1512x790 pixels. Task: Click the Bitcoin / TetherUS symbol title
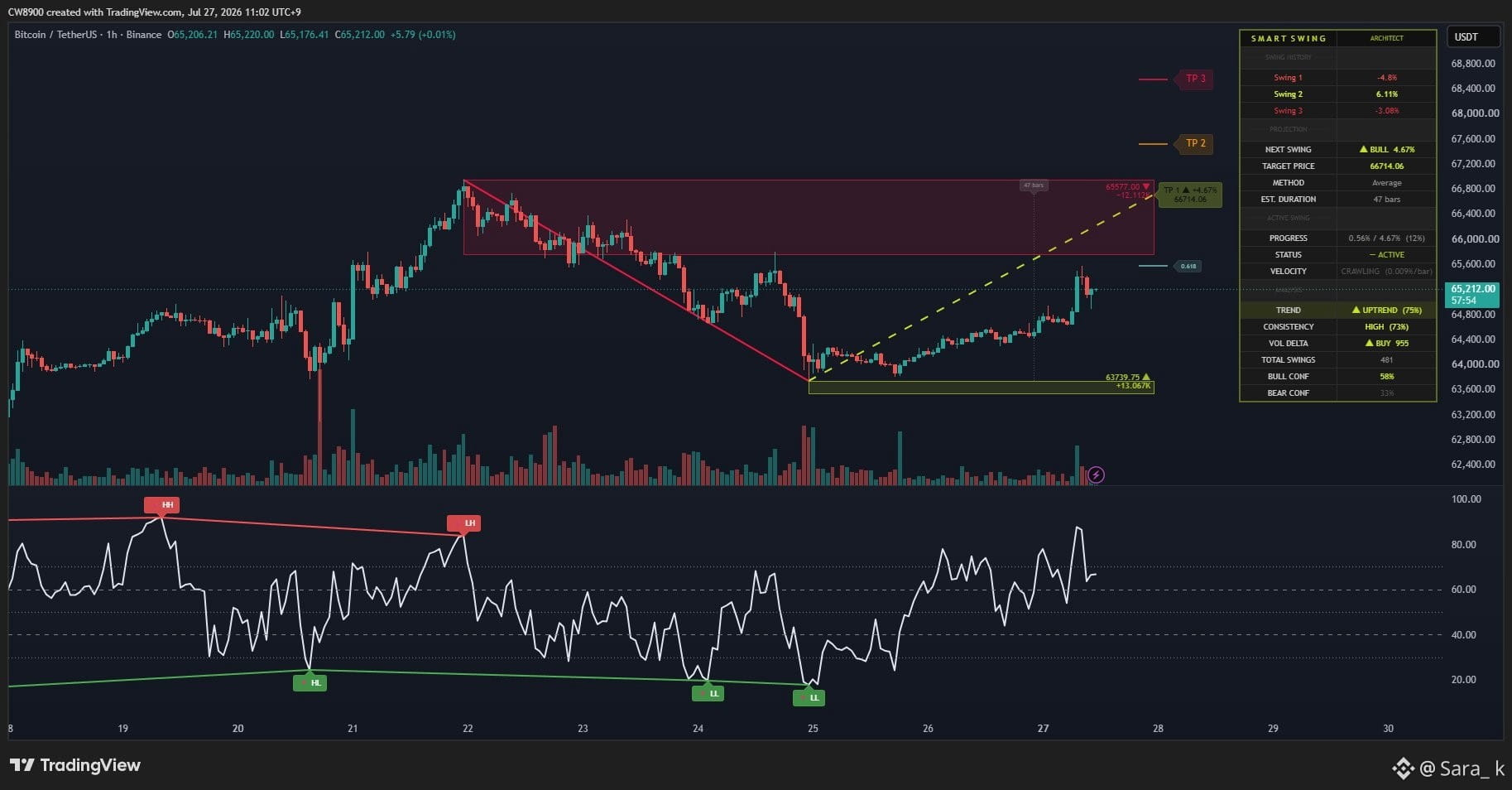pos(55,35)
